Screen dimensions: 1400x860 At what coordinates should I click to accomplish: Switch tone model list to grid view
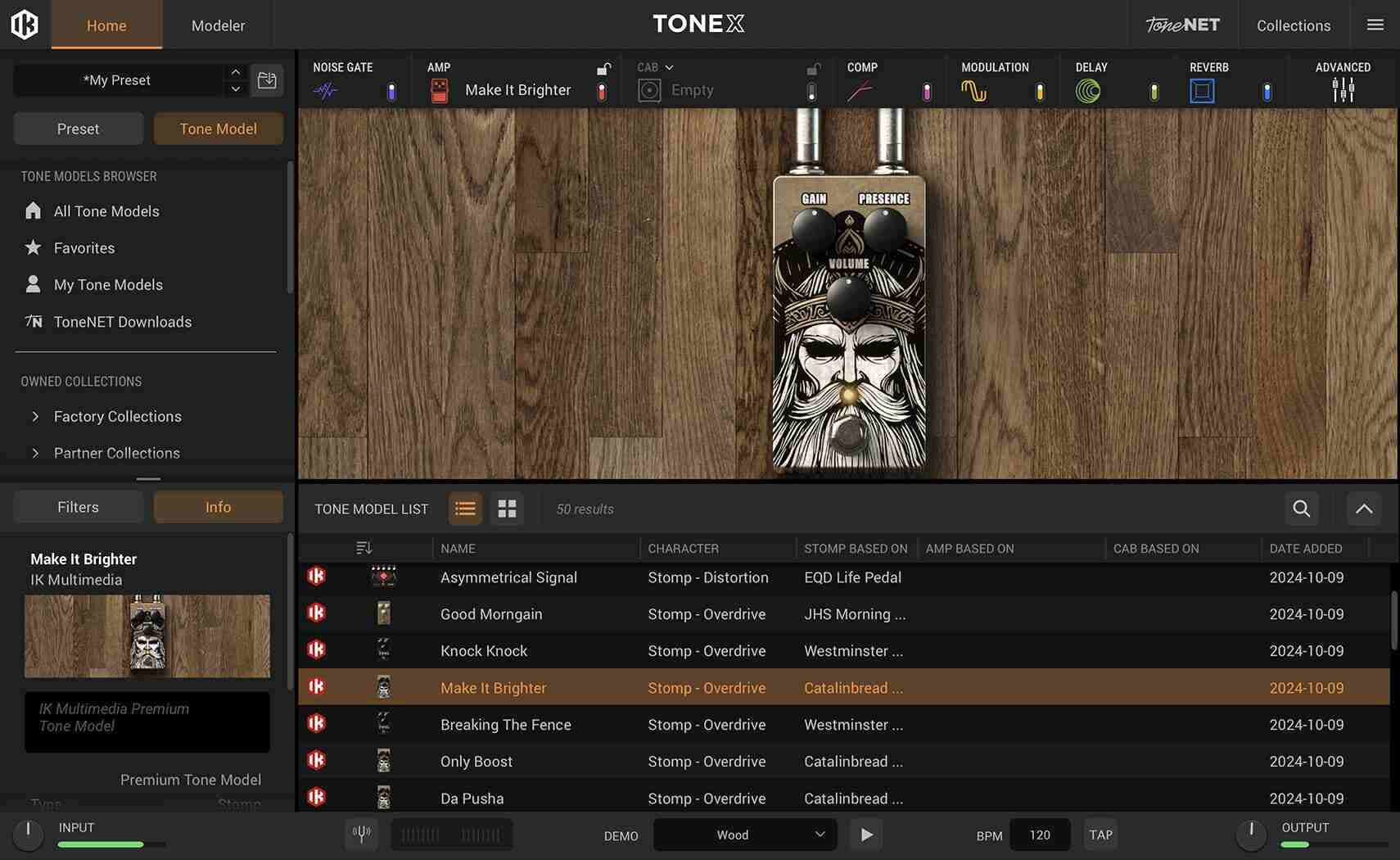pyautogui.click(x=507, y=509)
